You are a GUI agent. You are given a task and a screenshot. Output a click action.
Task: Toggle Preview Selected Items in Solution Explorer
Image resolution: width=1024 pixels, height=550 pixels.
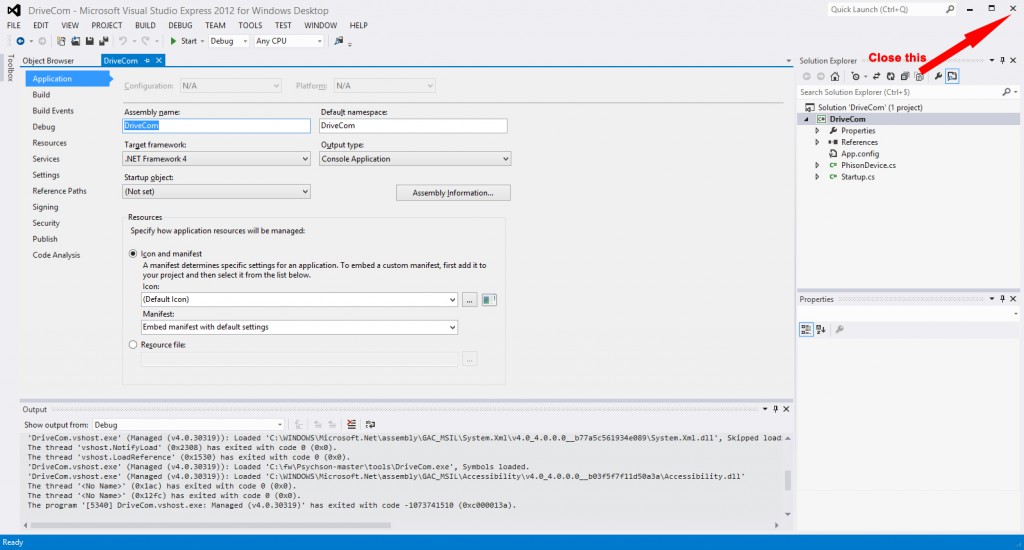(x=952, y=76)
